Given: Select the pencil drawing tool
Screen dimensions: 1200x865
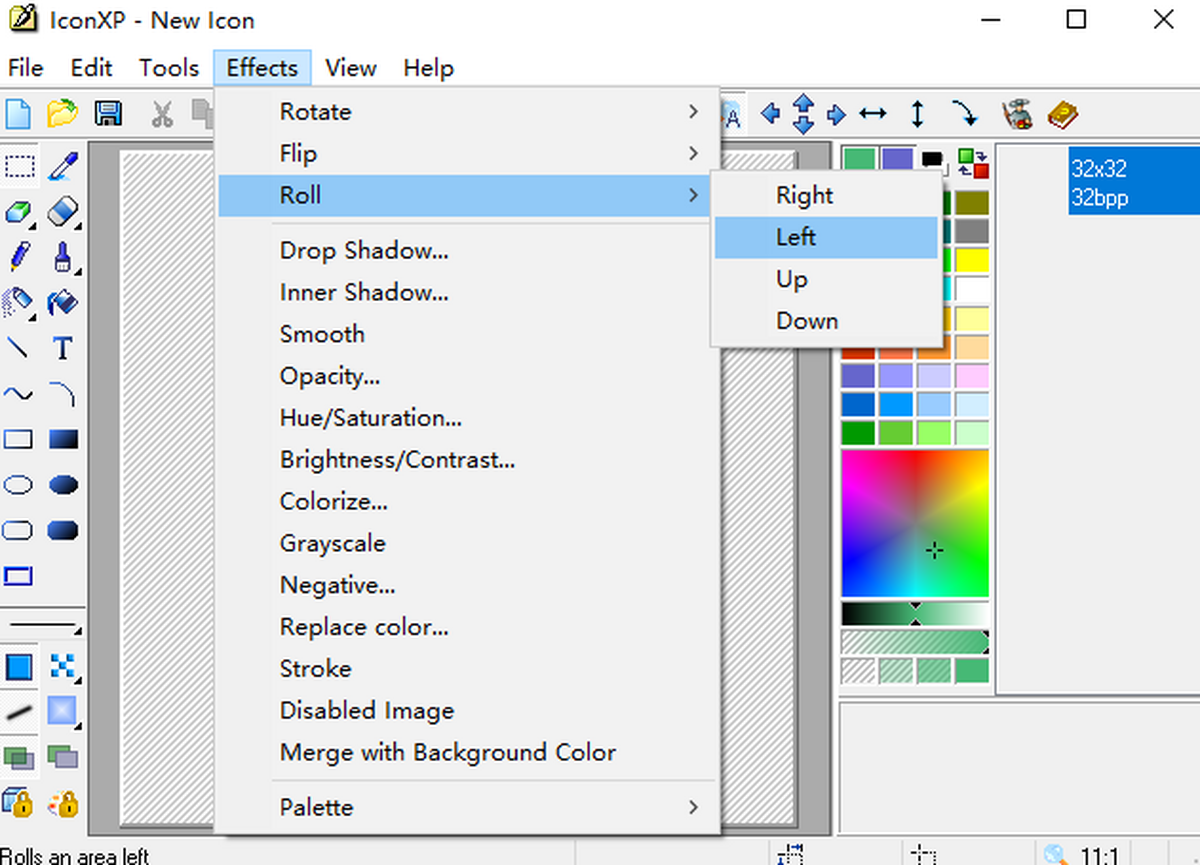Looking at the screenshot, I should pos(19,256).
